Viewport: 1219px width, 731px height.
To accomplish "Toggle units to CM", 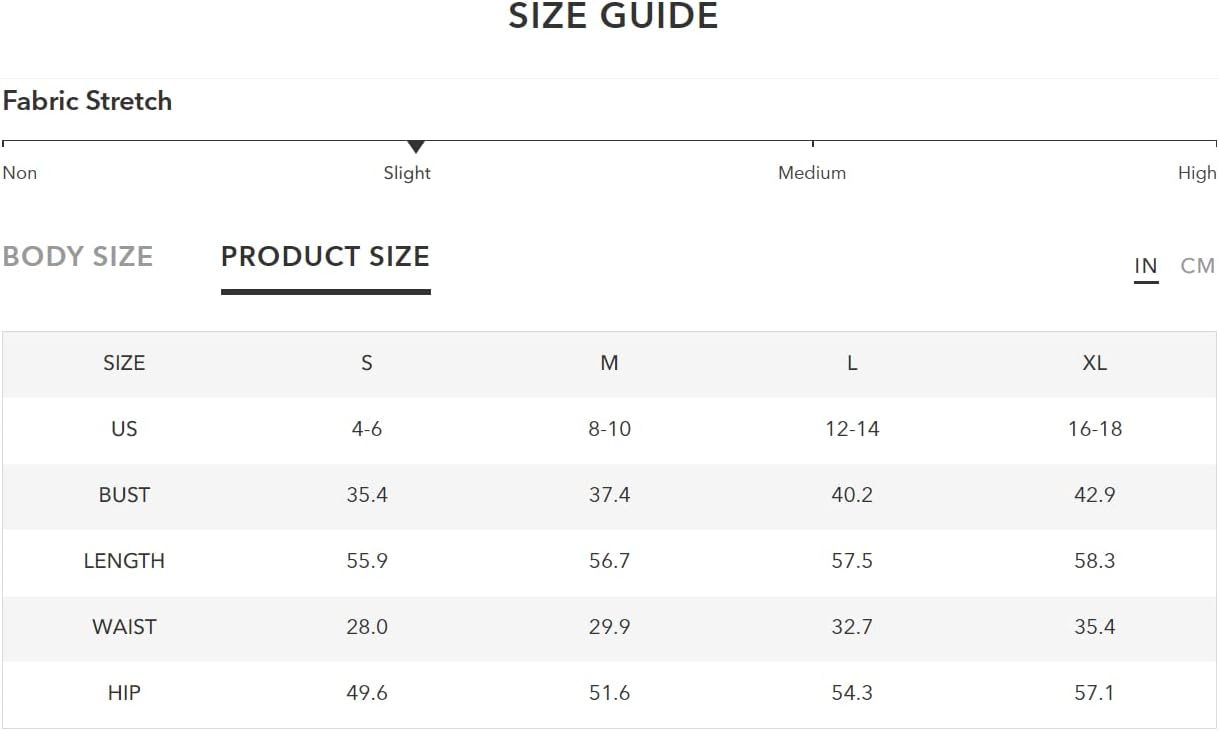I will (1197, 266).
